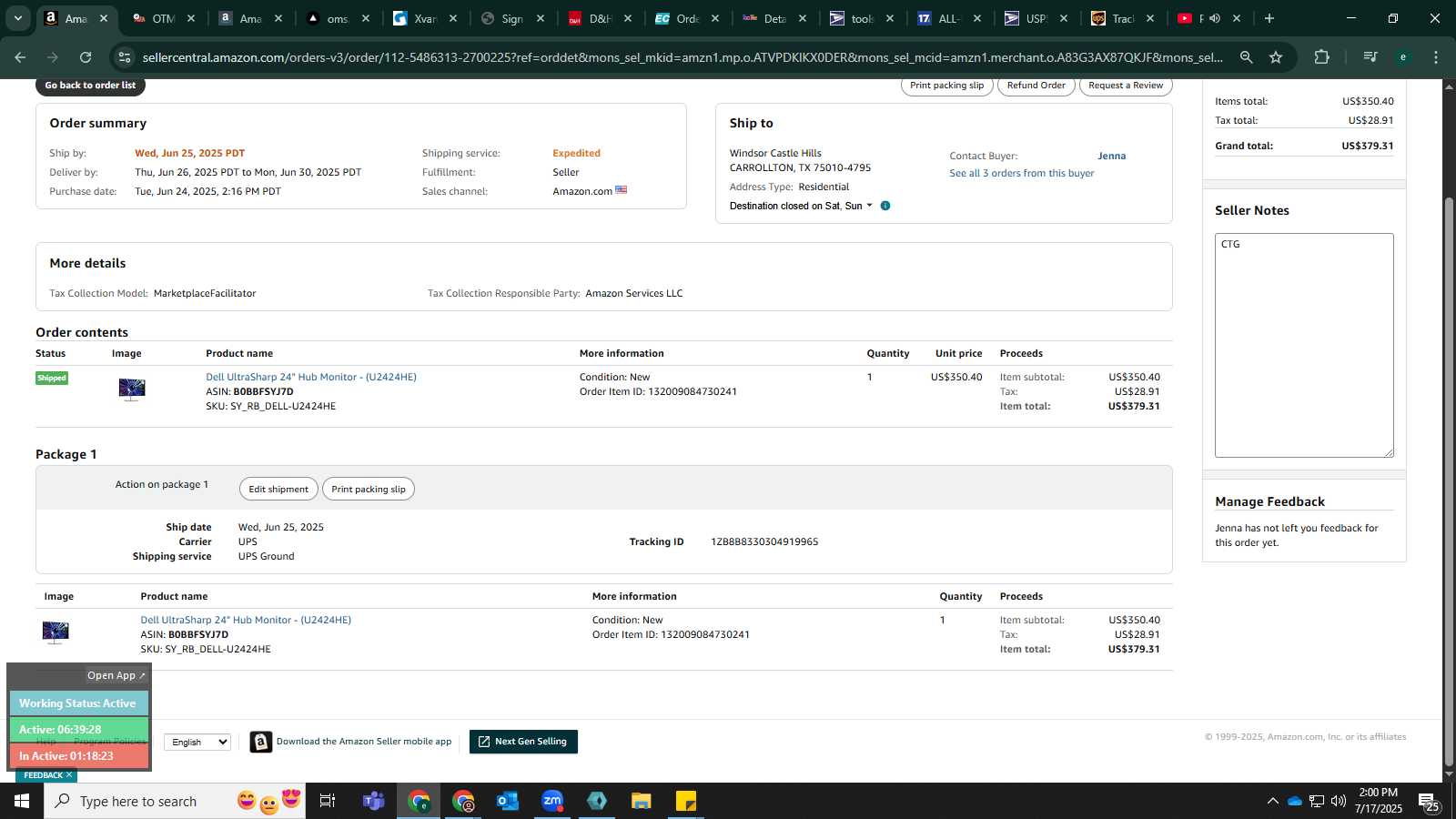Click the Grand total US$379.31 value
1456x819 pixels.
pos(1367,146)
